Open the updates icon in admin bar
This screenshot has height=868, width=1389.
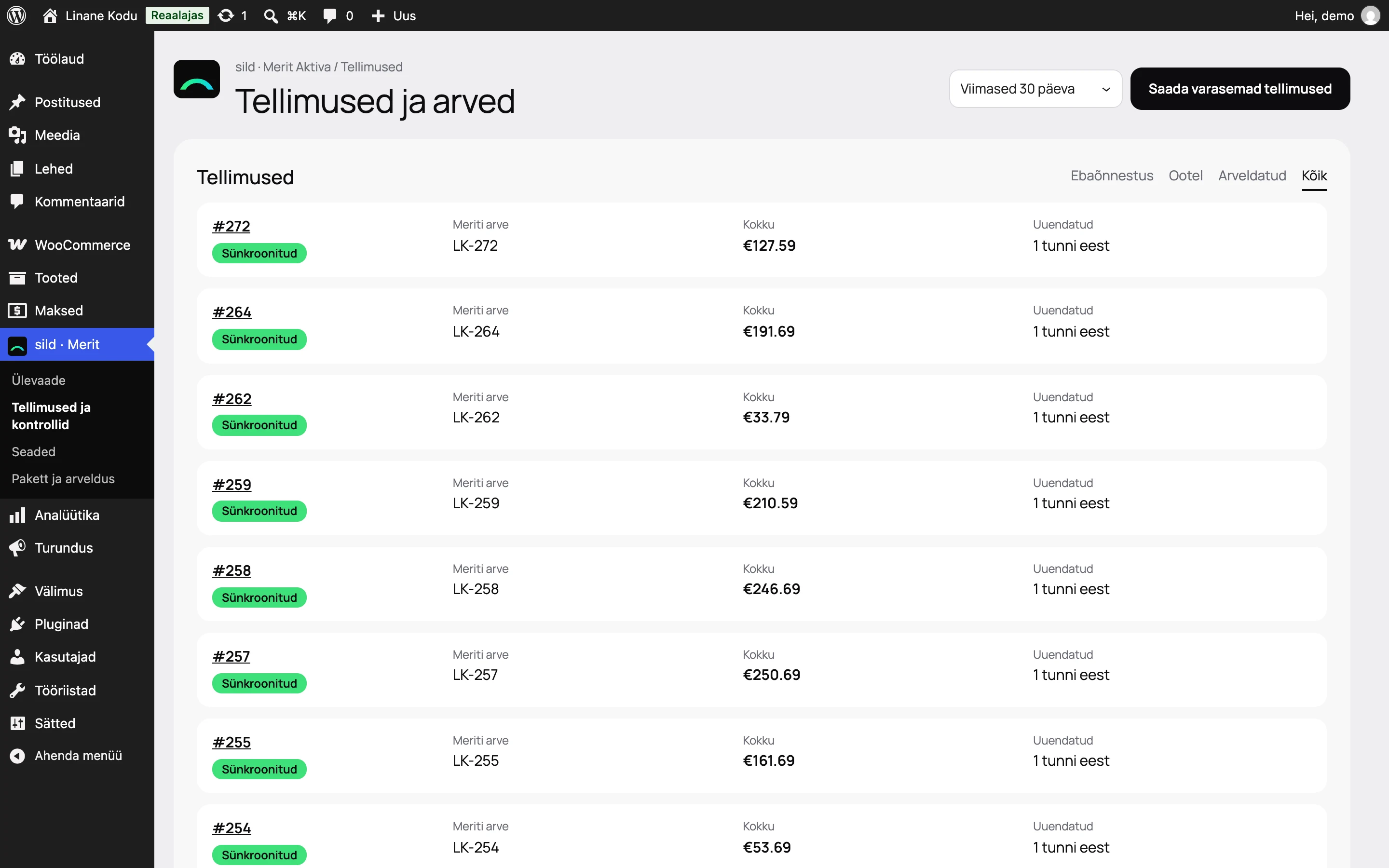coord(226,15)
